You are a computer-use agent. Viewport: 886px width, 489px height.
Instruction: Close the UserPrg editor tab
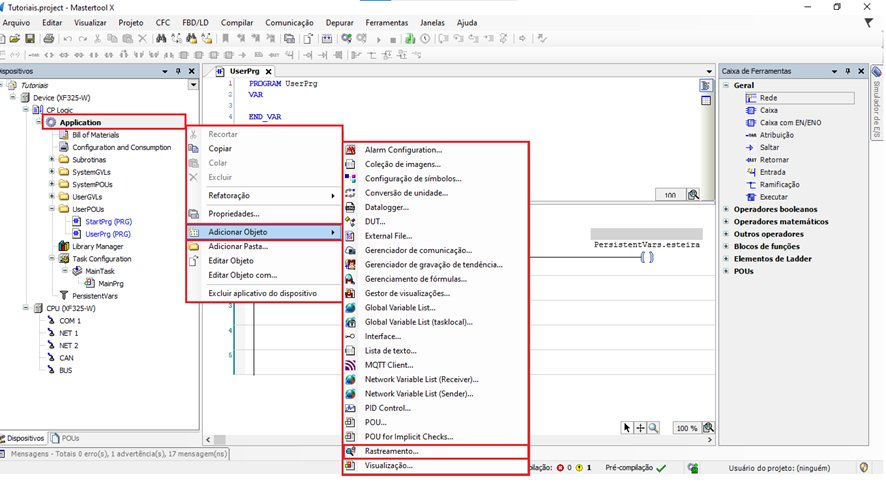pyautogui.click(x=268, y=72)
